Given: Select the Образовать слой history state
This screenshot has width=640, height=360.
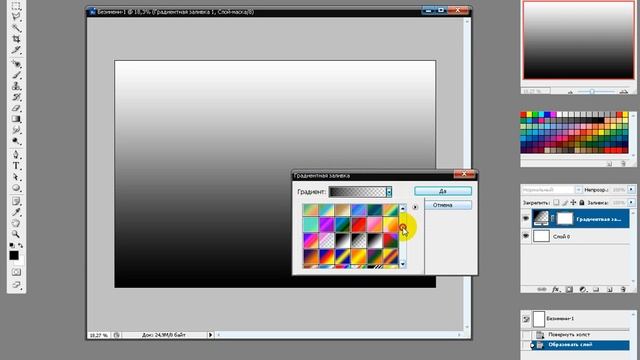Looking at the screenshot, I should click(581, 345).
